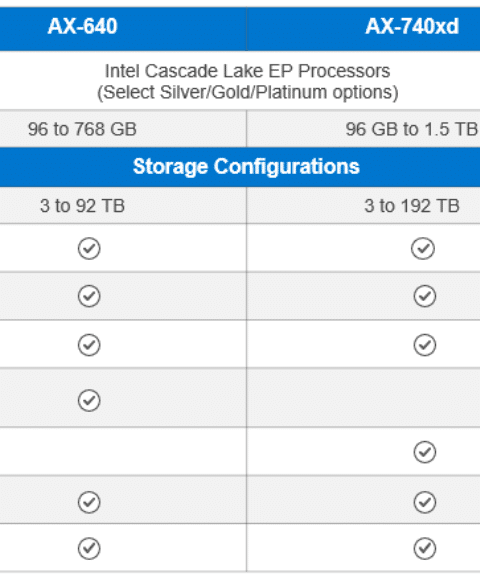The height and width of the screenshot is (584, 480).
Task: Click the second-to-last checkmark in AX-640 column
Action: 89,502
